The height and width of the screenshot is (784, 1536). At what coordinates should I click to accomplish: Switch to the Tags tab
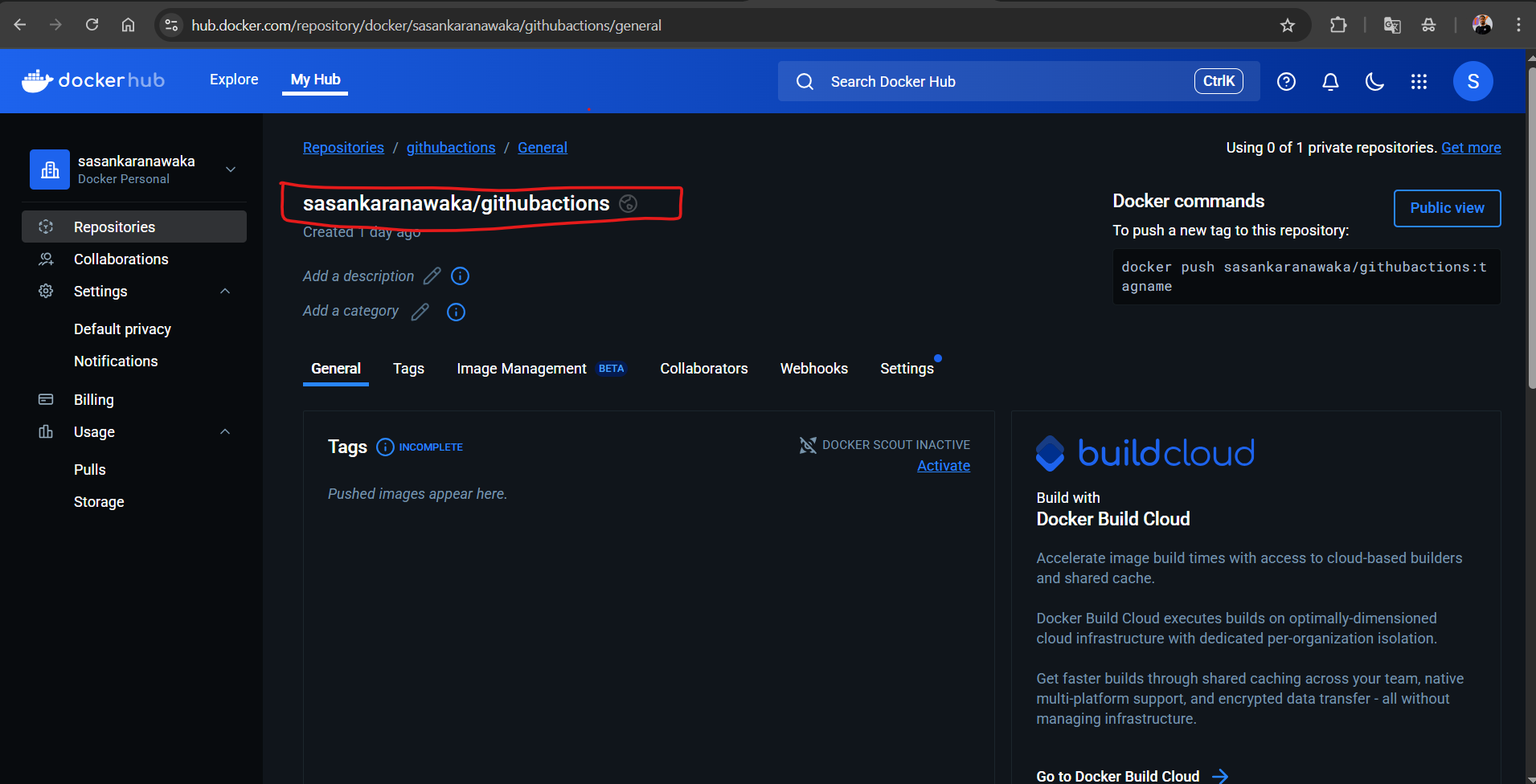(408, 369)
